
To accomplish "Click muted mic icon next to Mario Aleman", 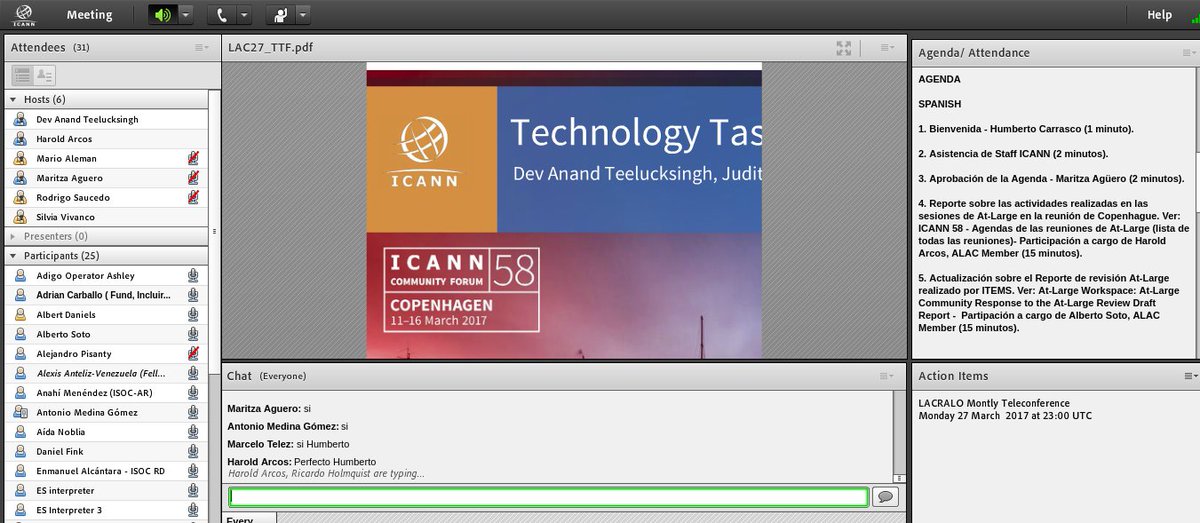I will pyautogui.click(x=193, y=158).
